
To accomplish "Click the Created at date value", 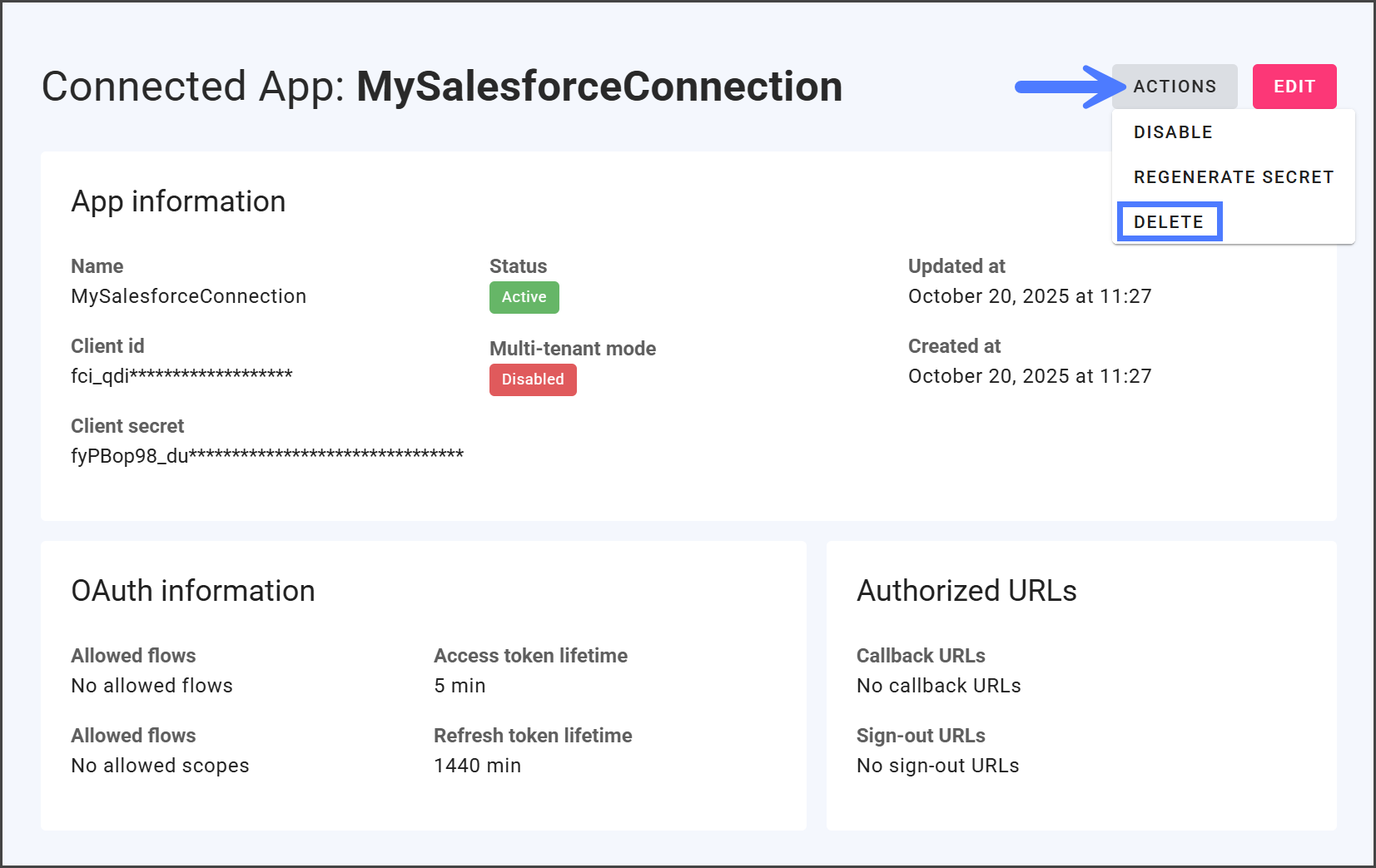I will 1029,376.
